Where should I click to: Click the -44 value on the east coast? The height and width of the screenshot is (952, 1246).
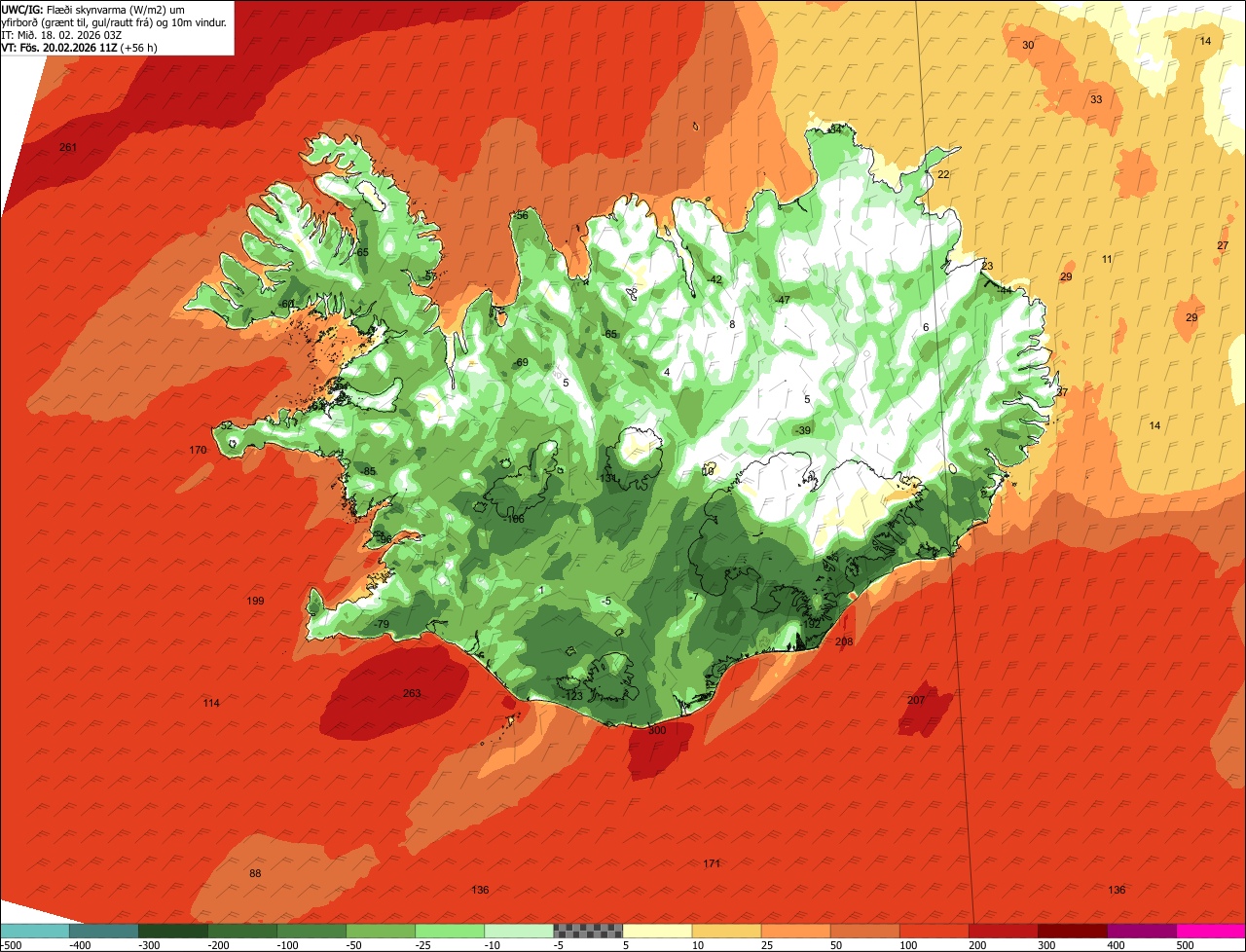(x=1004, y=290)
